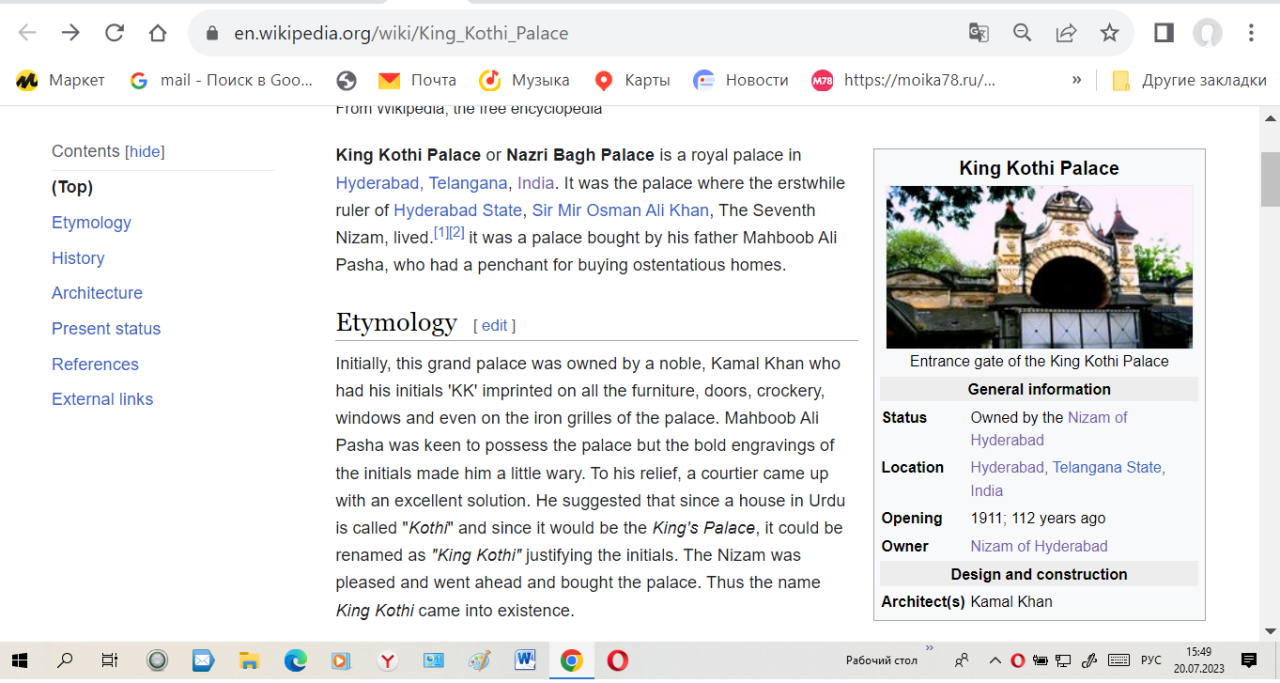The image size is (1280, 683).
Task: Open the Hyderabad State link
Action: pyautogui.click(x=458, y=210)
